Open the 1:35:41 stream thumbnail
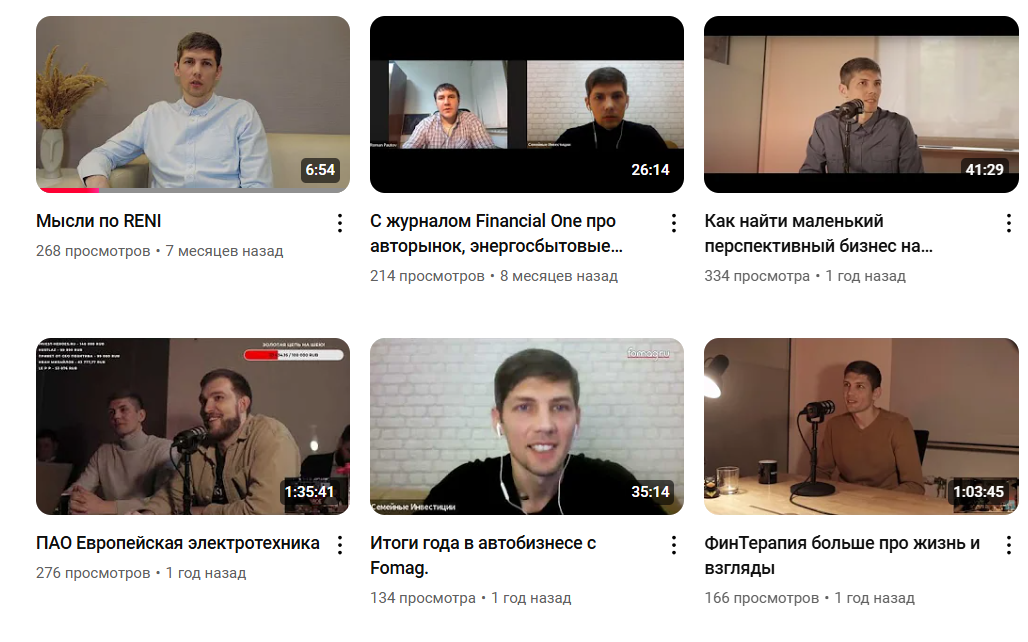The width and height of the screenshot is (1028, 642). (x=193, y=426)
